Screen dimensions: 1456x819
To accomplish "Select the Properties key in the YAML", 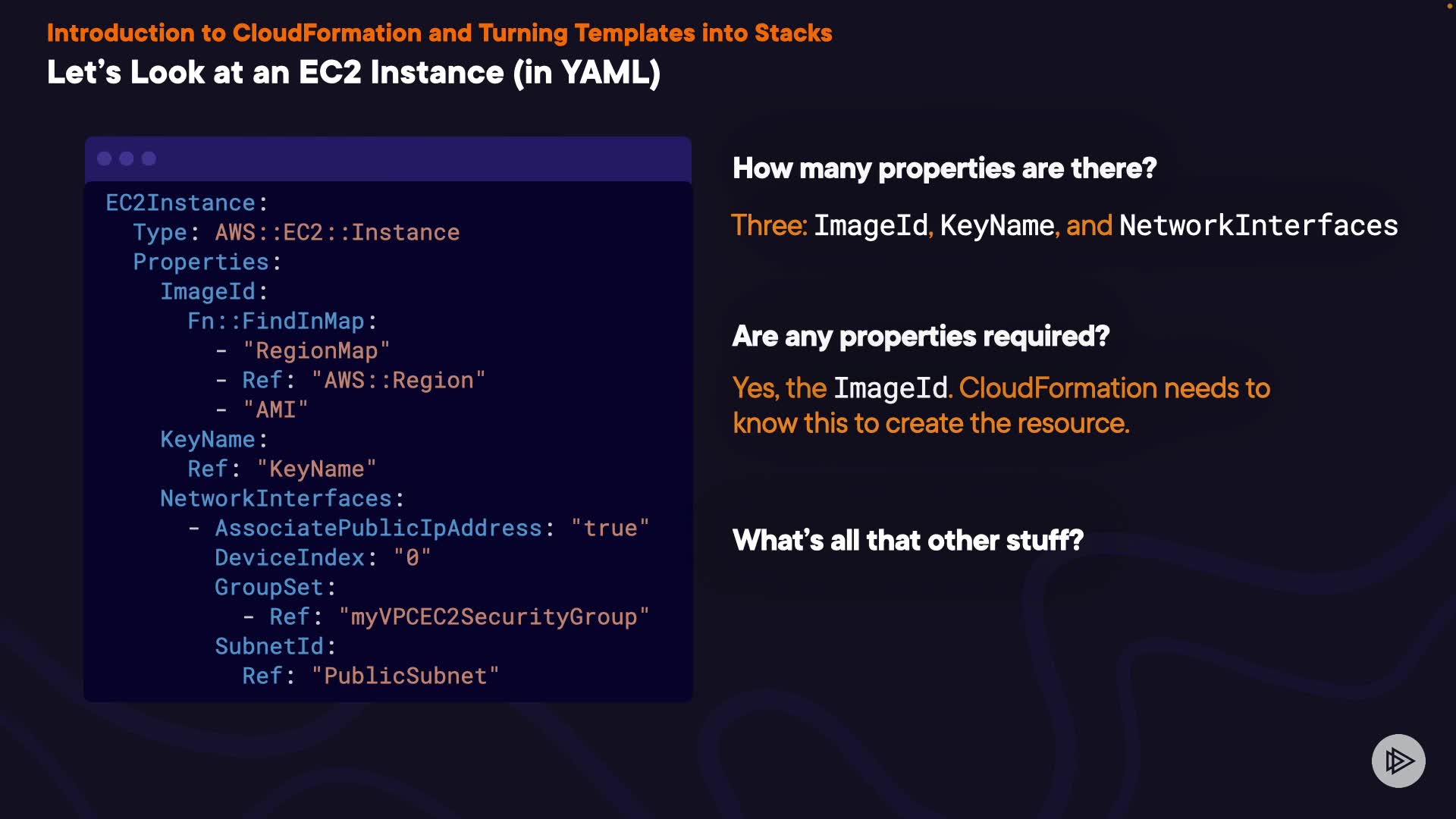I will pos(201,262).
